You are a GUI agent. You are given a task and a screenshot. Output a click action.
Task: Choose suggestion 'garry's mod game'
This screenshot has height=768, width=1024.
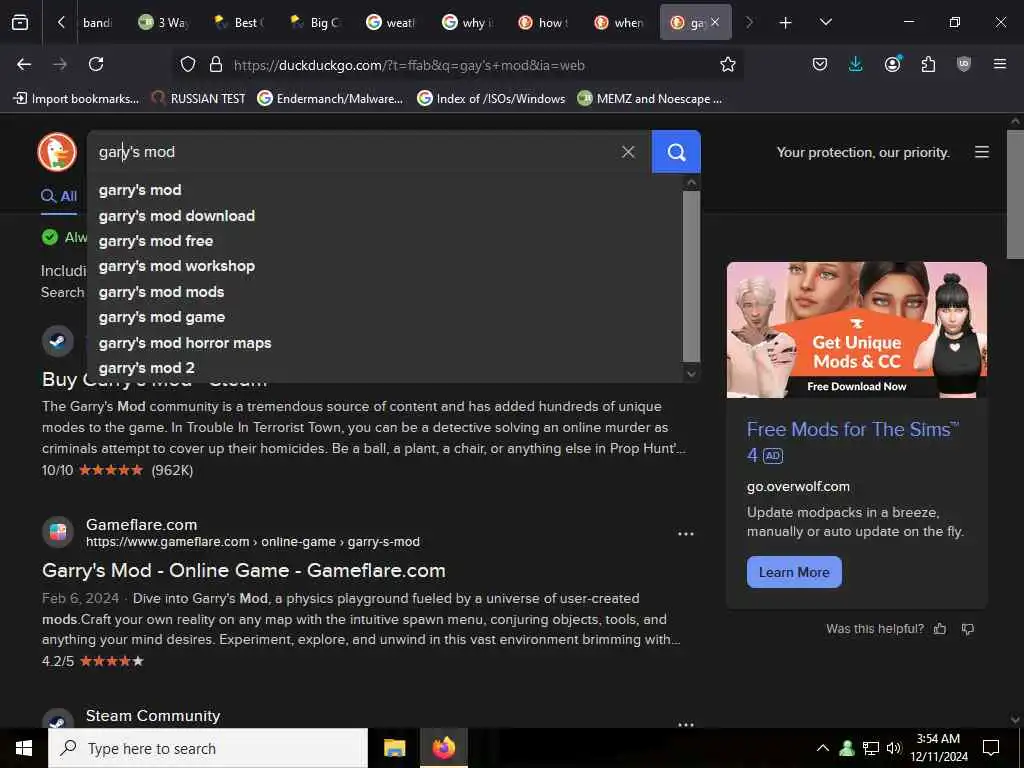coord(385,317)
